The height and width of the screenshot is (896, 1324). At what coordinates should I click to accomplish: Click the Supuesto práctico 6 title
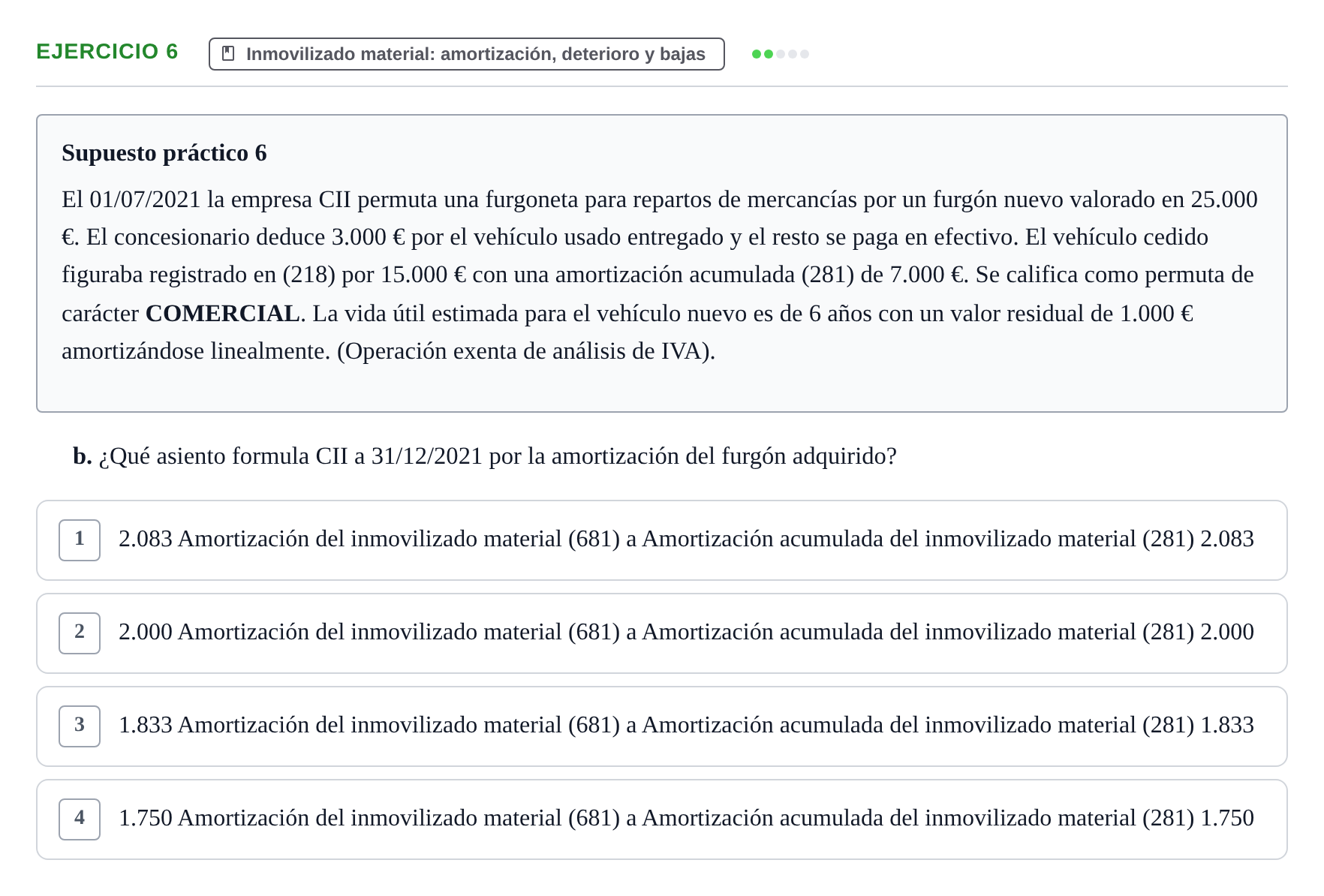click(164, 153)
